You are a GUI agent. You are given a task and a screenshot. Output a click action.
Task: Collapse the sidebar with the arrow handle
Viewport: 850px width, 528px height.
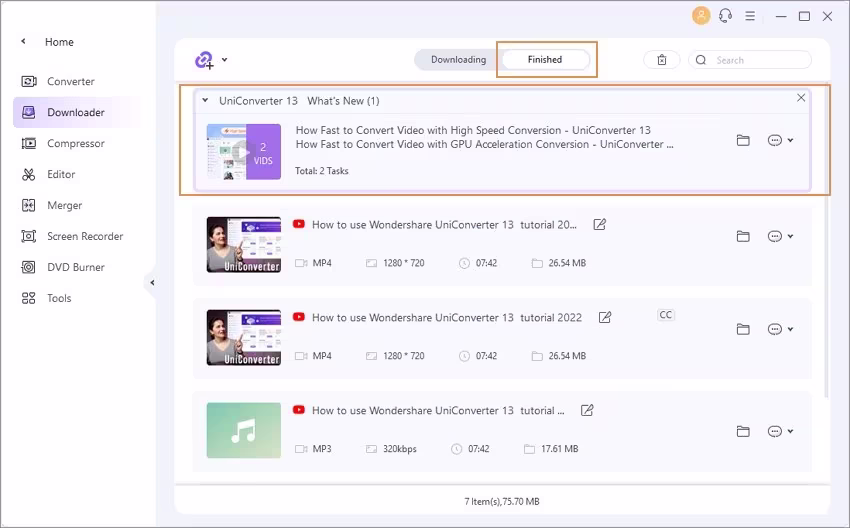(152, 282)
